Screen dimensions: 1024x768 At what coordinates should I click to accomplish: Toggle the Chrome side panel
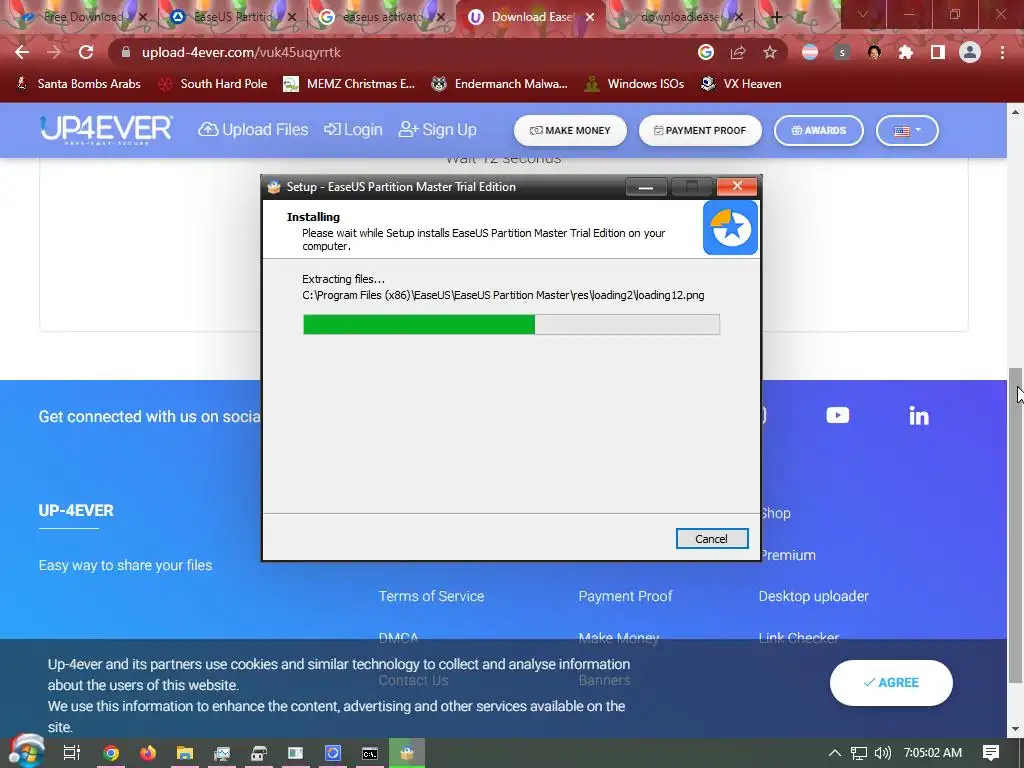coord(938,52)
